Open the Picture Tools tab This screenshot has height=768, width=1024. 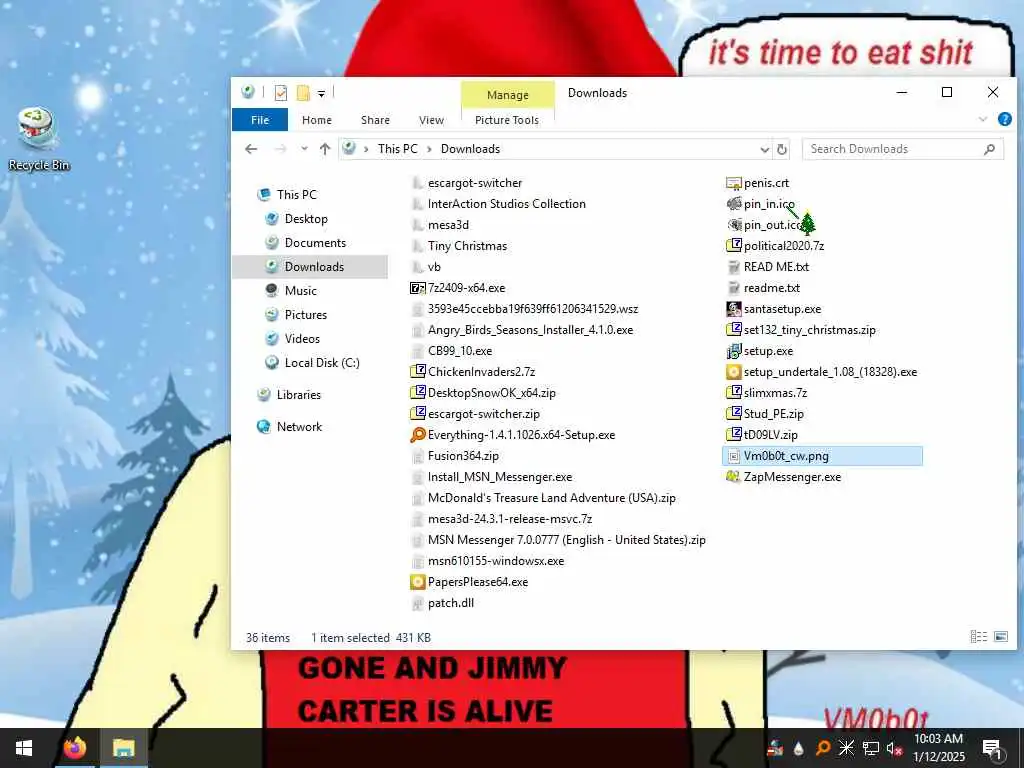[507, 120]
